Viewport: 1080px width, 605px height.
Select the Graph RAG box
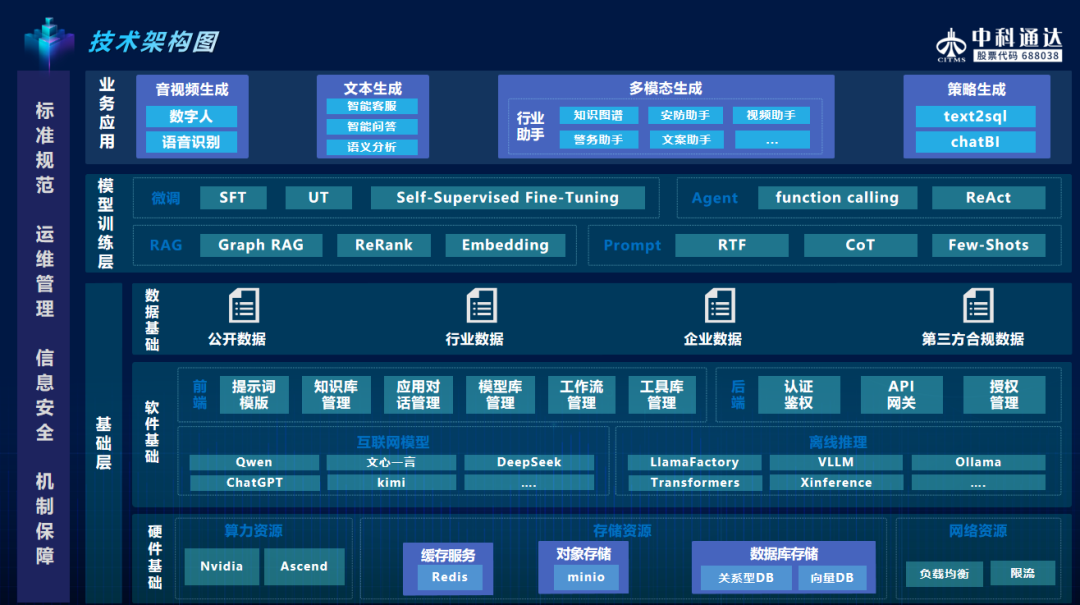[x=260, y=245]
